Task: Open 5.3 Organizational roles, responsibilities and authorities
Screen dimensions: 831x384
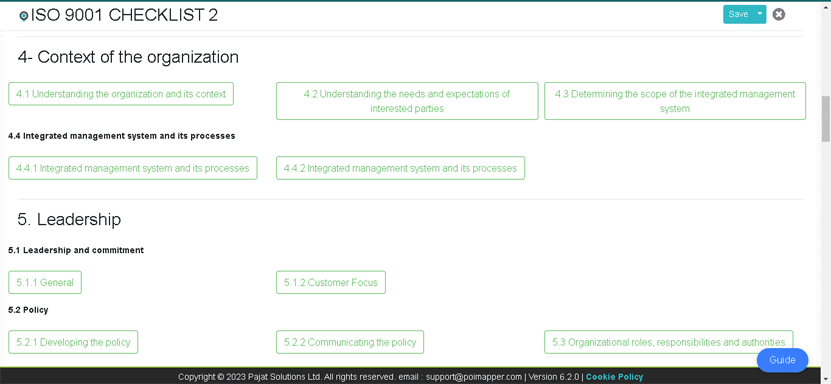Action: (x=668, y=342)
